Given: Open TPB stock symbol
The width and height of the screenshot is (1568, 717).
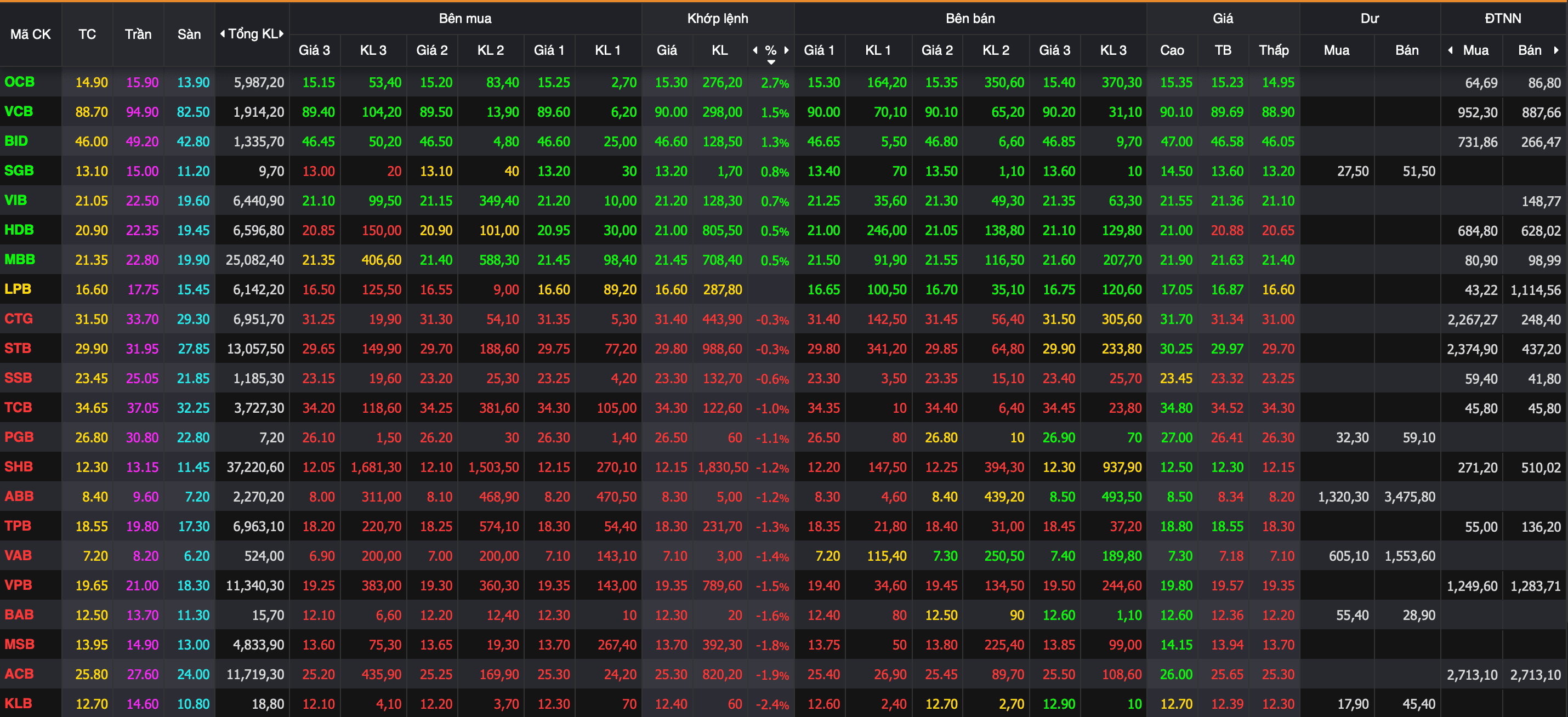Looking at the screenshot, I should click(18, 525).
